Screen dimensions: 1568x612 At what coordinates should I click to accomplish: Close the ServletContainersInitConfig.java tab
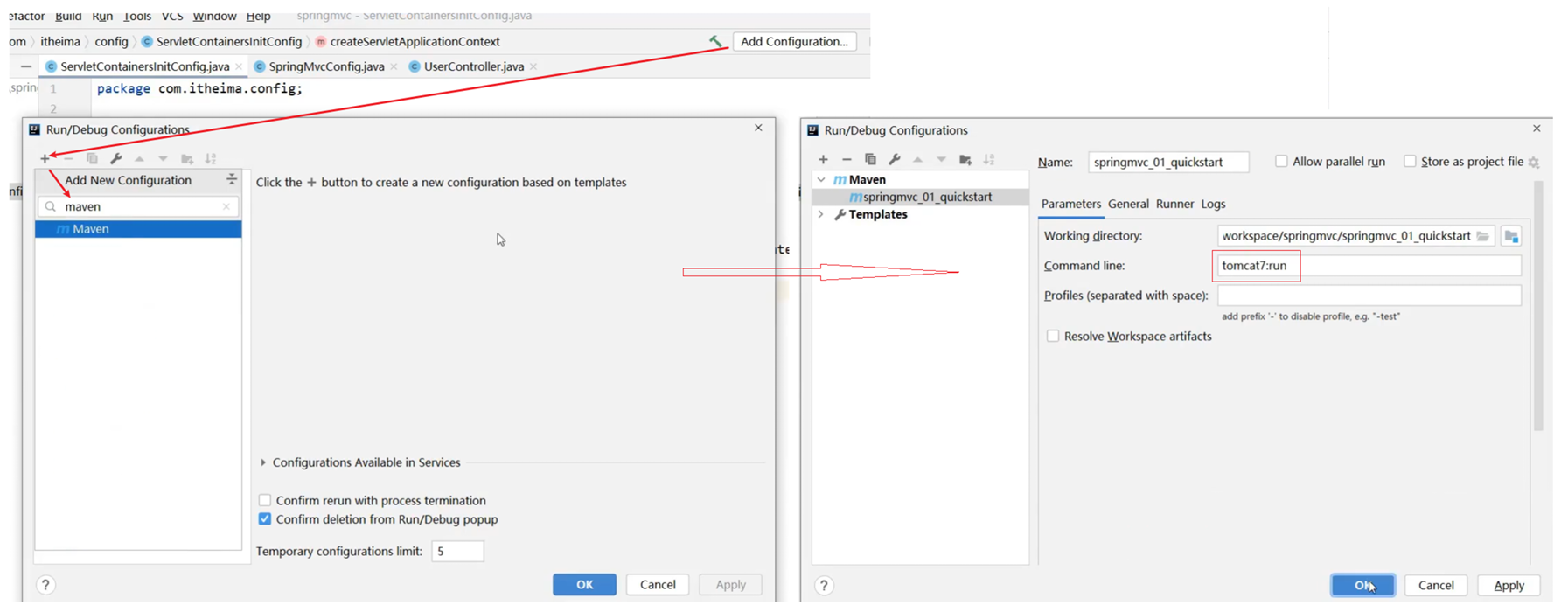coord(239,66)
